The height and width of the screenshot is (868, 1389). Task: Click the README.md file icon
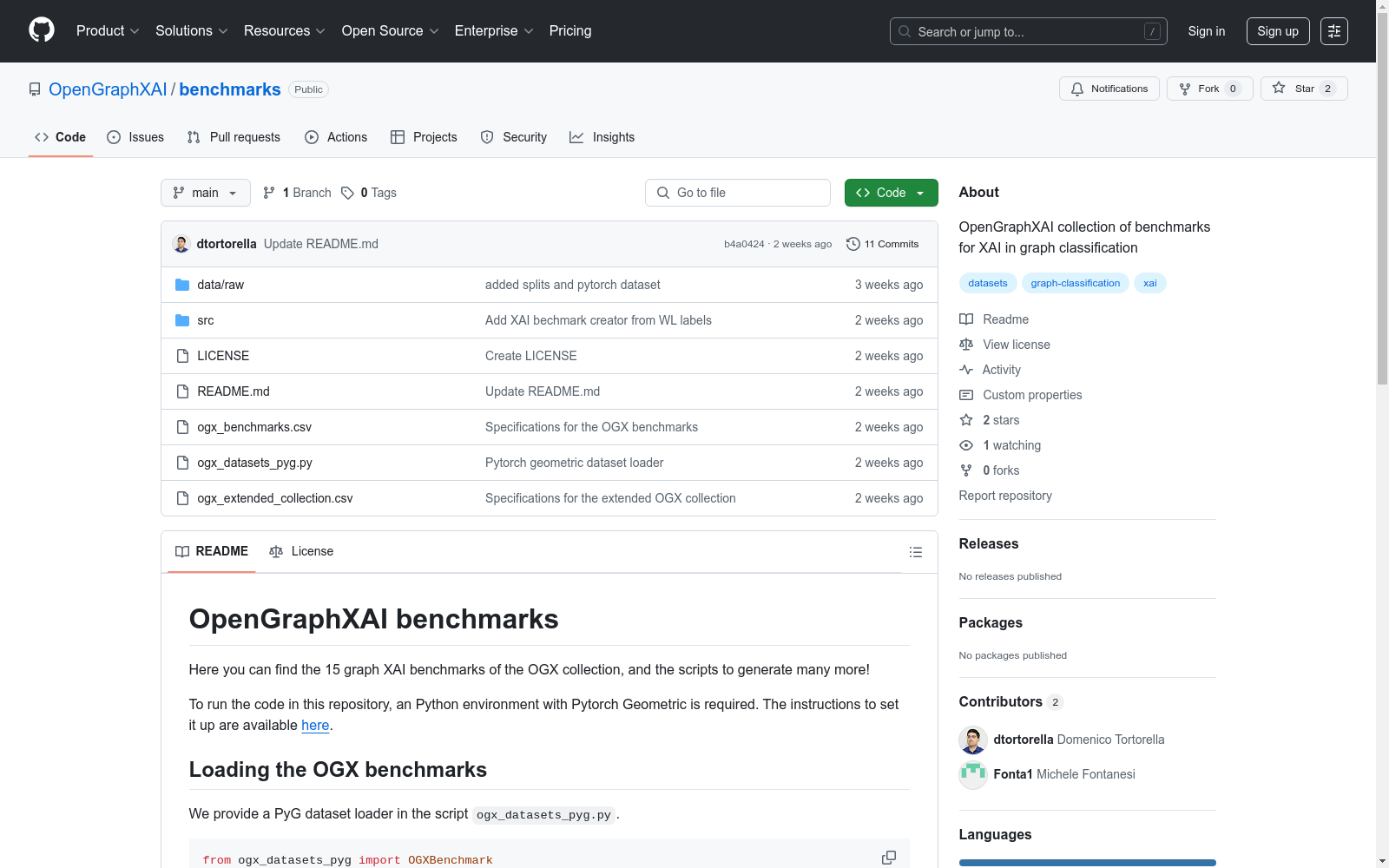coord(182,391)
